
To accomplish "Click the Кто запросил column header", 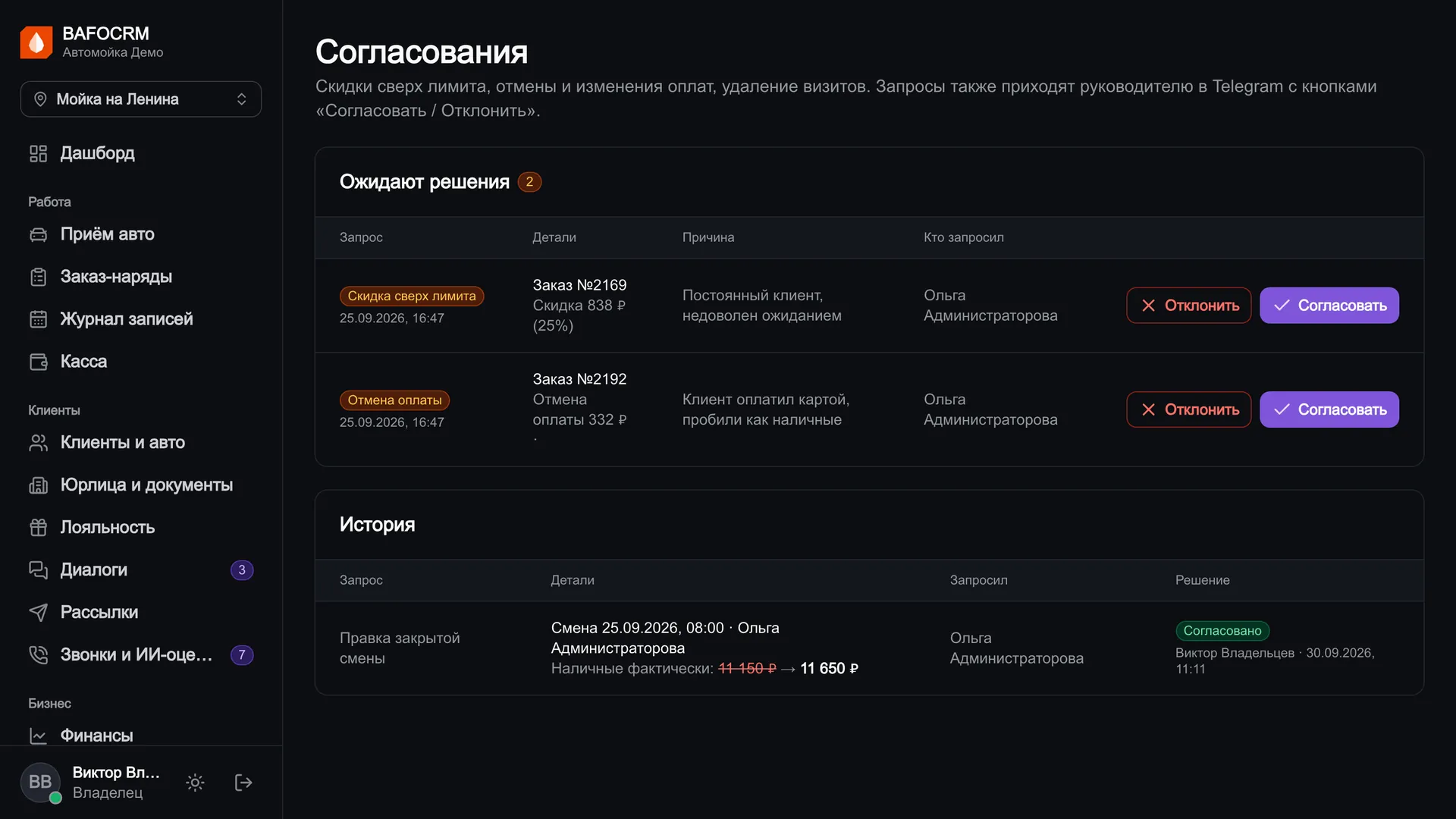I will [963, 237].
